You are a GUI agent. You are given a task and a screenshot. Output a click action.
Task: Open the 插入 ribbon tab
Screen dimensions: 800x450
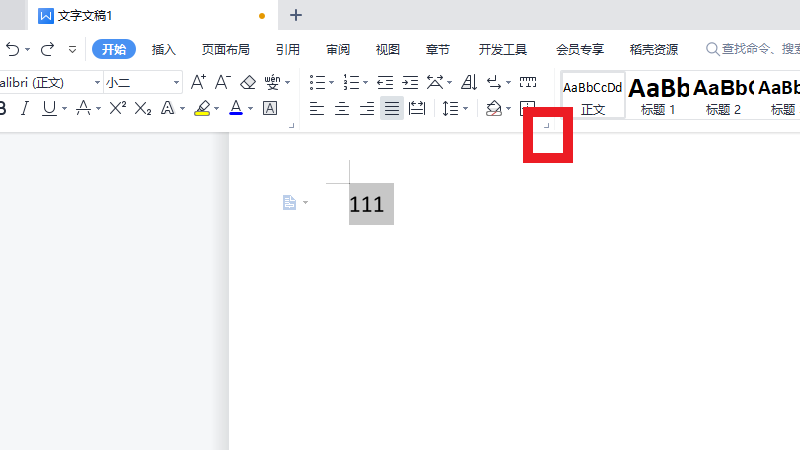[163, 49]
